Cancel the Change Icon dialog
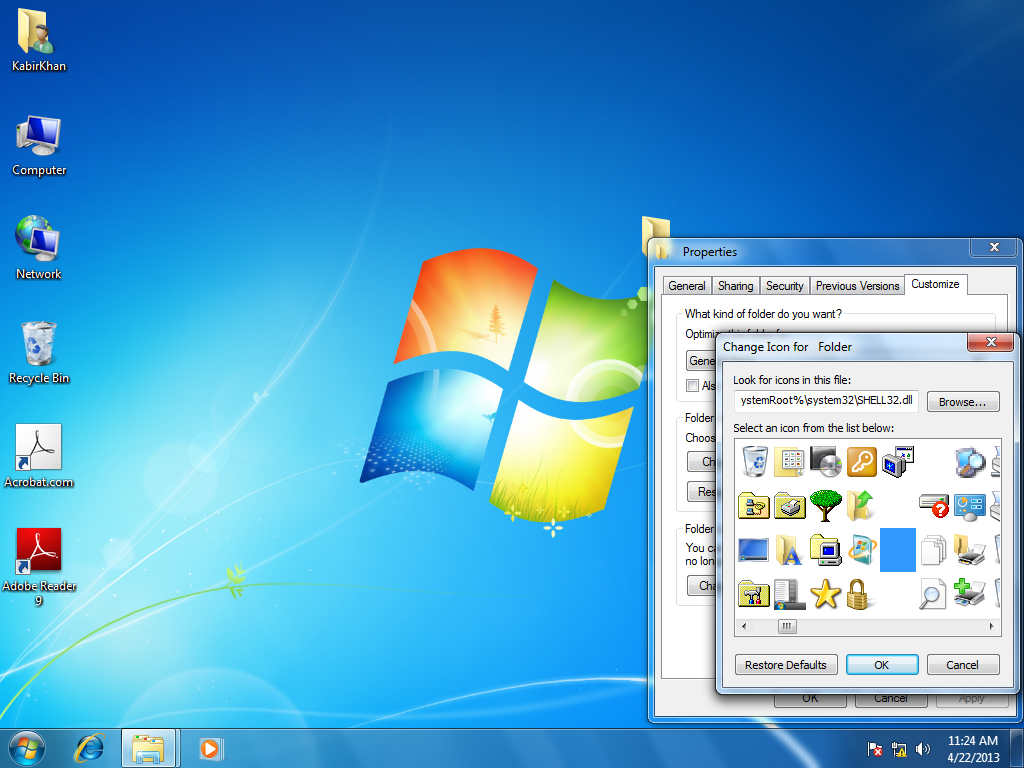Viewport: 1024px width, 768px height. (x=963, y=665)
